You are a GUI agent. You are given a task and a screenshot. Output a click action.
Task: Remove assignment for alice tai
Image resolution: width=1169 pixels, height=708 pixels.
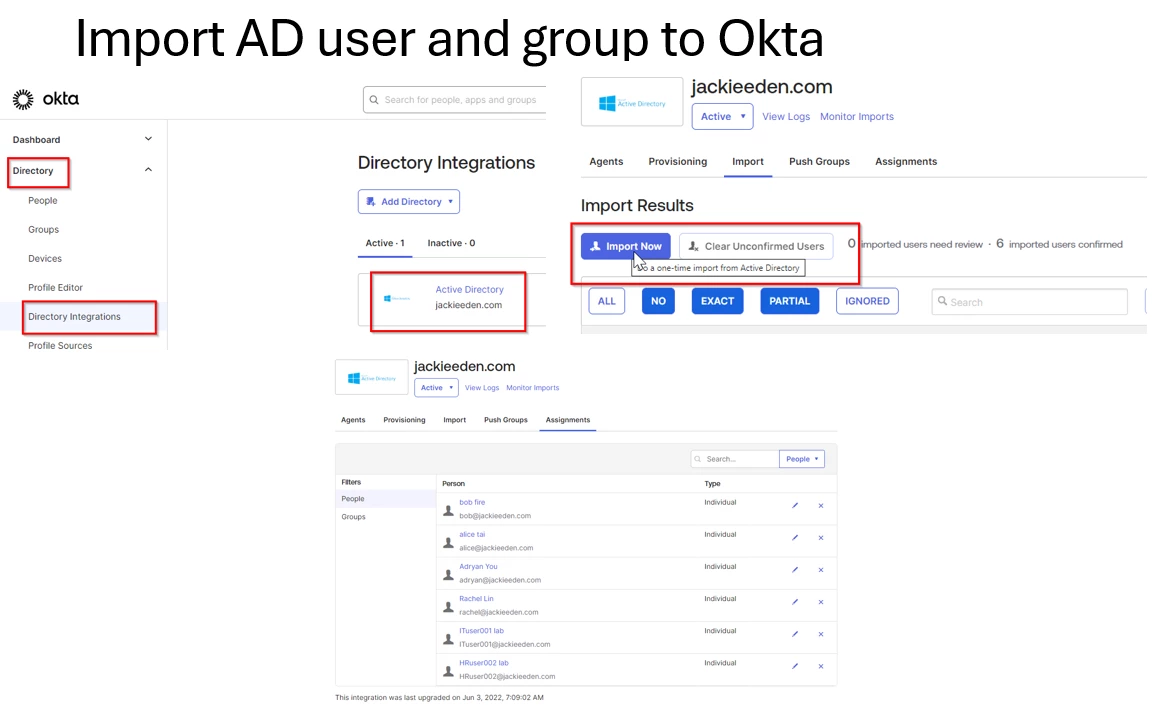[x=821, y=537]
